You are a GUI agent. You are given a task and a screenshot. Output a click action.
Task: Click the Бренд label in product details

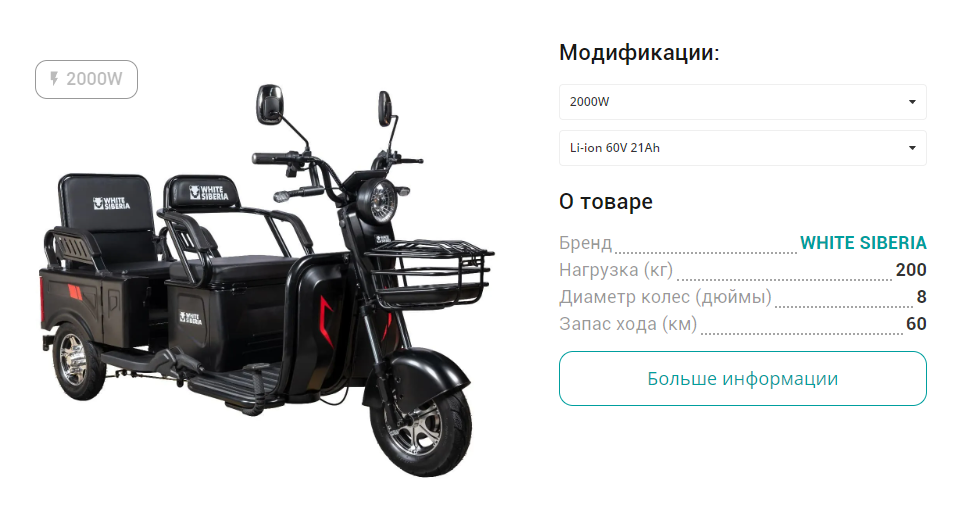[x=585, y=243]
